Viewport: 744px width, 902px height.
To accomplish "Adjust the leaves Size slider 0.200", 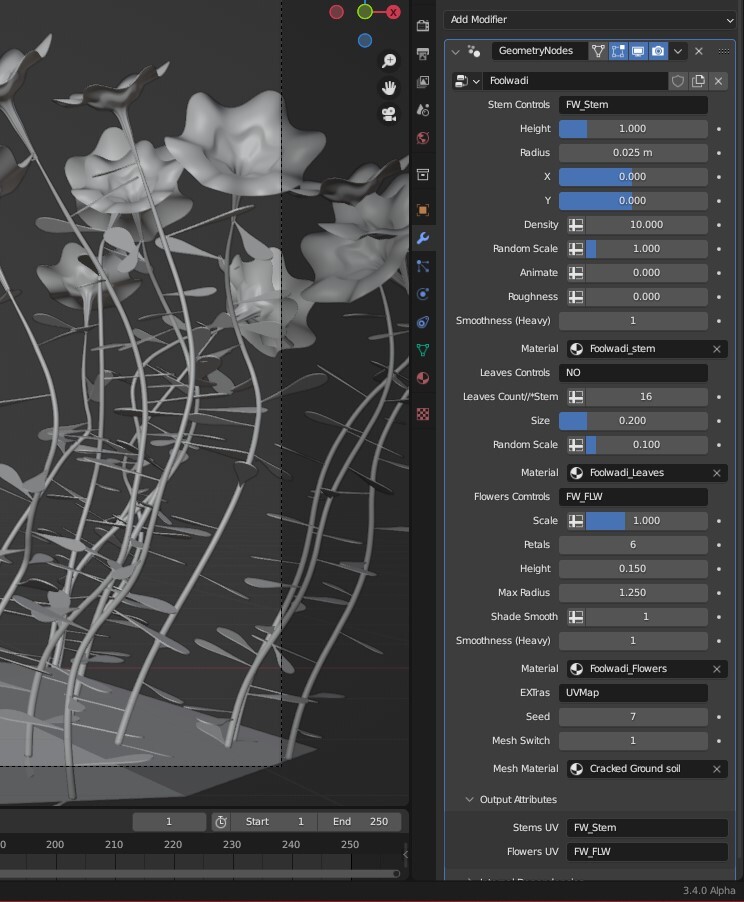I will [x=633, y=421].
